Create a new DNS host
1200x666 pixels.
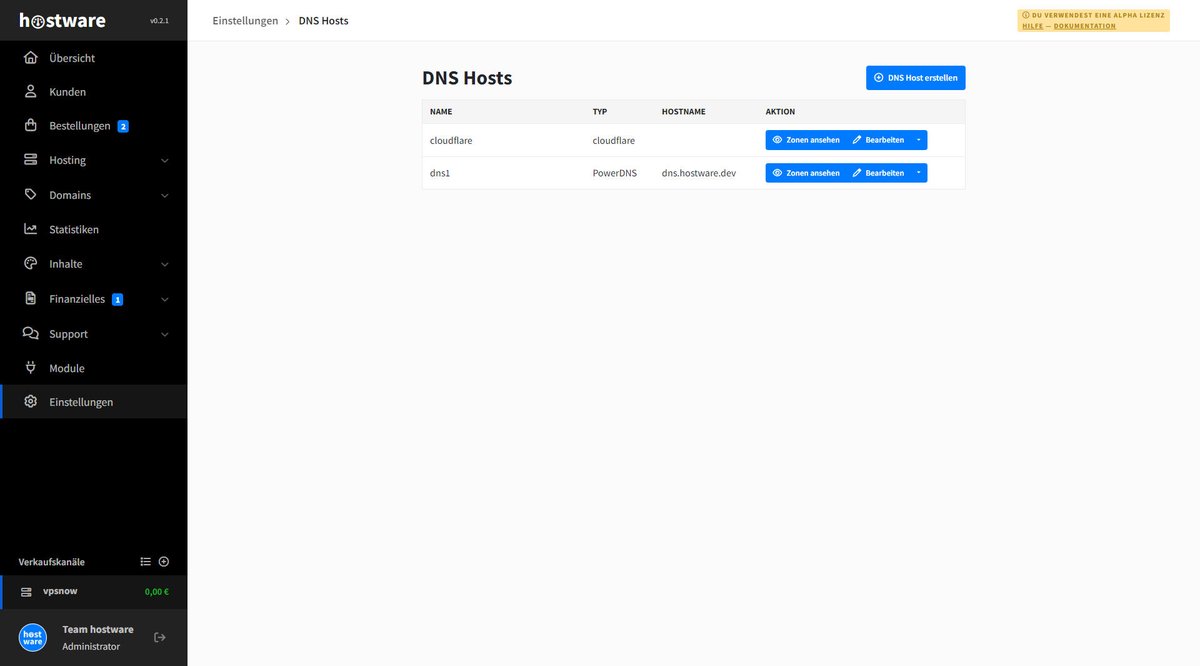(x=916, y=78)
